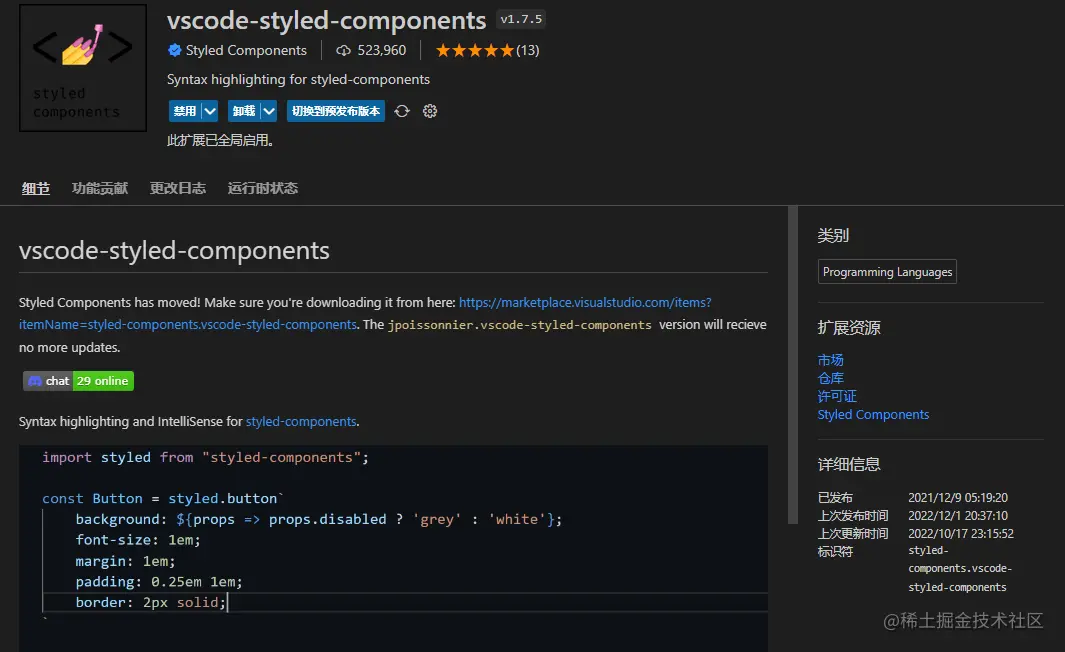Viewport: 1065px width, 652px height.
Task: Open the five-star rating reviews
Action: coord(475,50)
